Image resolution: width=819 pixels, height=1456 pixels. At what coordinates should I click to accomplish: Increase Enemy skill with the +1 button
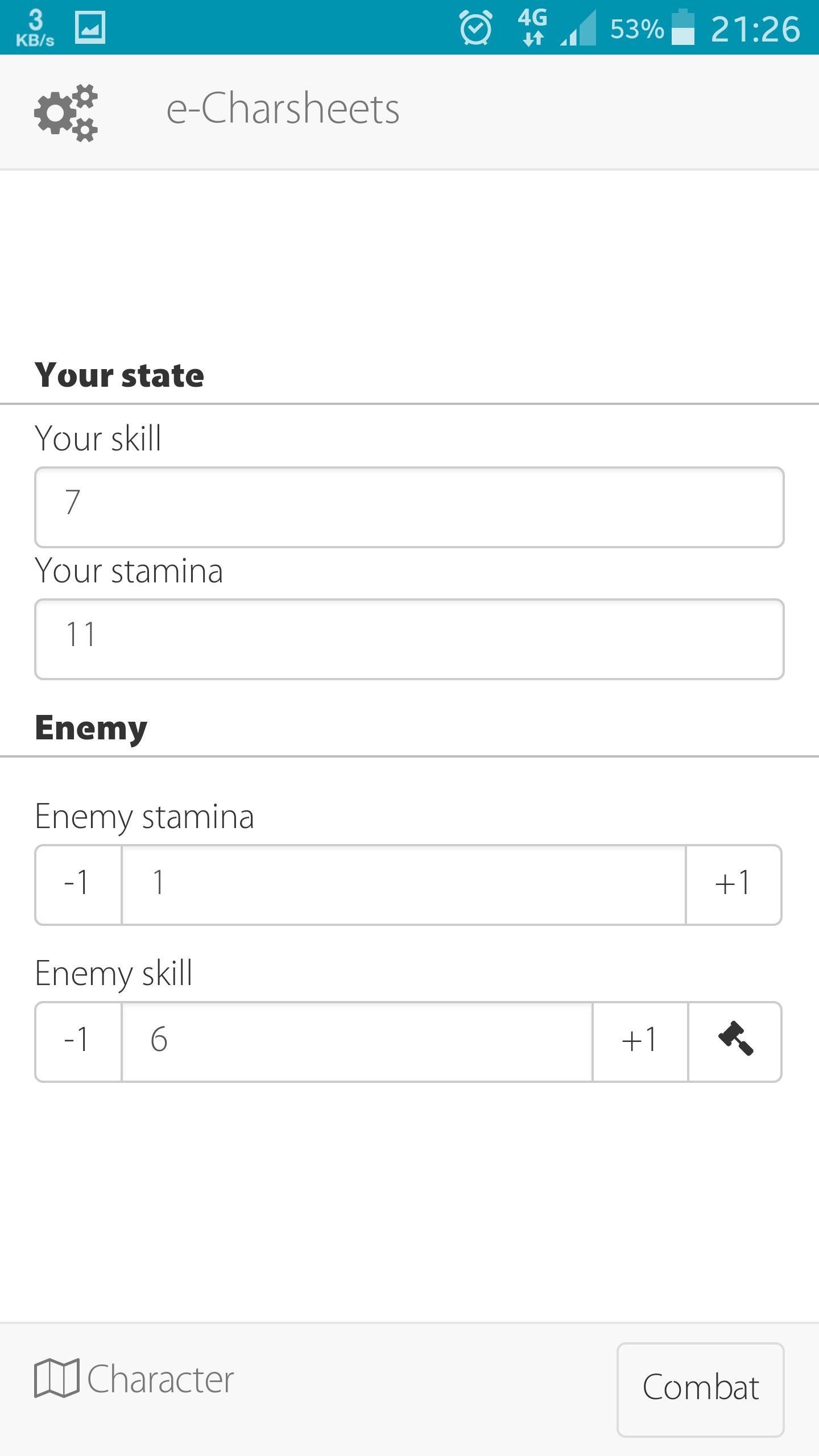638,1041
